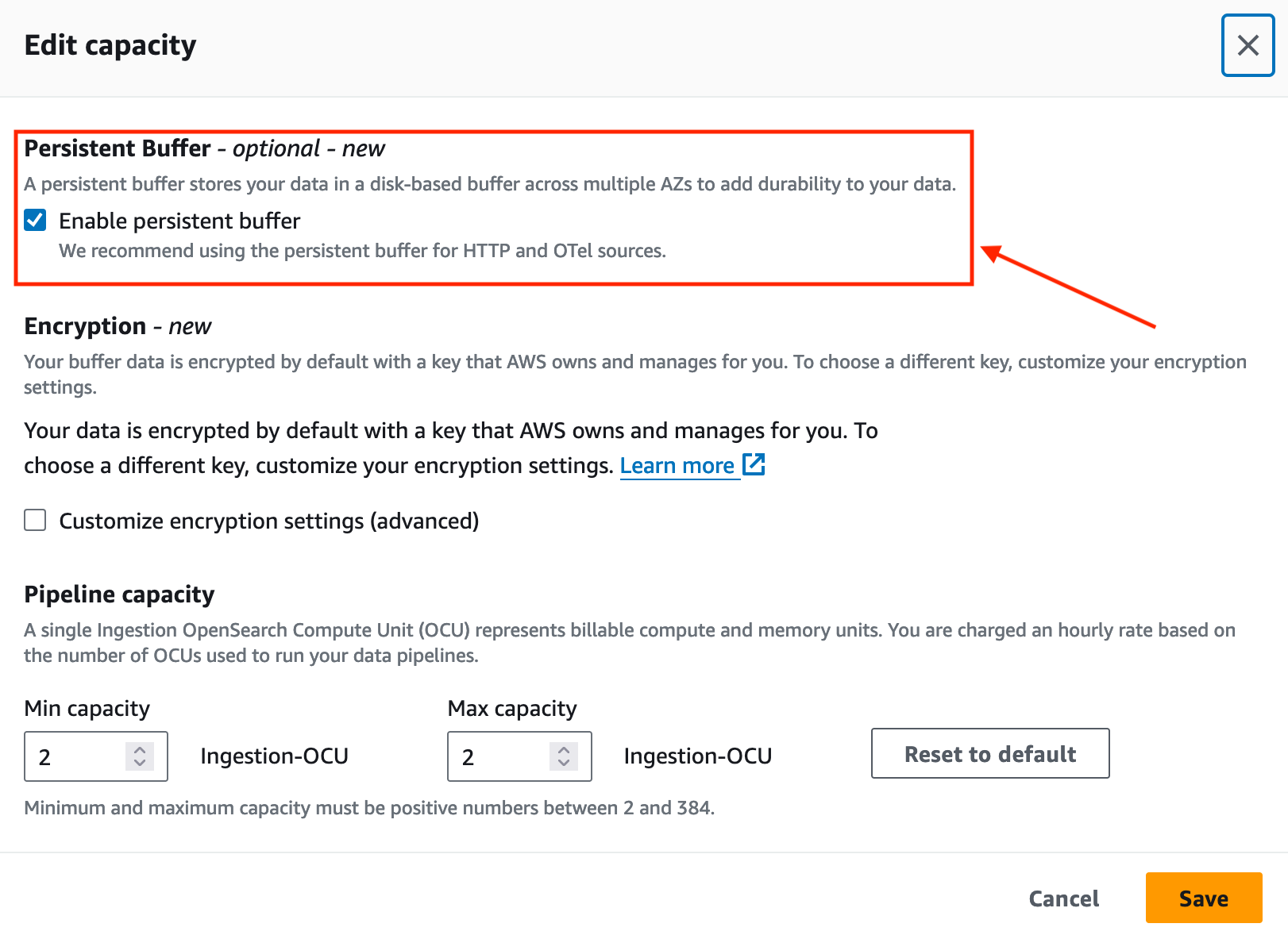Open the Learn more link
Image resolution: width=1288 pixels, height=935 pixels.
click(x=677, y=465)
